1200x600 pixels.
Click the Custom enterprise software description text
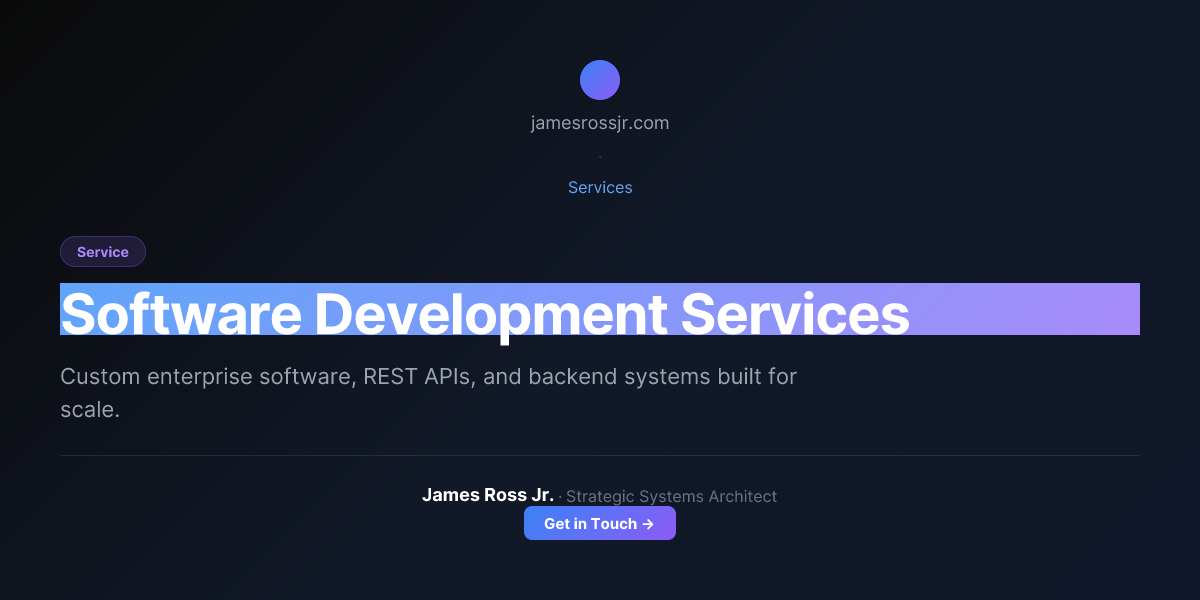[428, 393]
